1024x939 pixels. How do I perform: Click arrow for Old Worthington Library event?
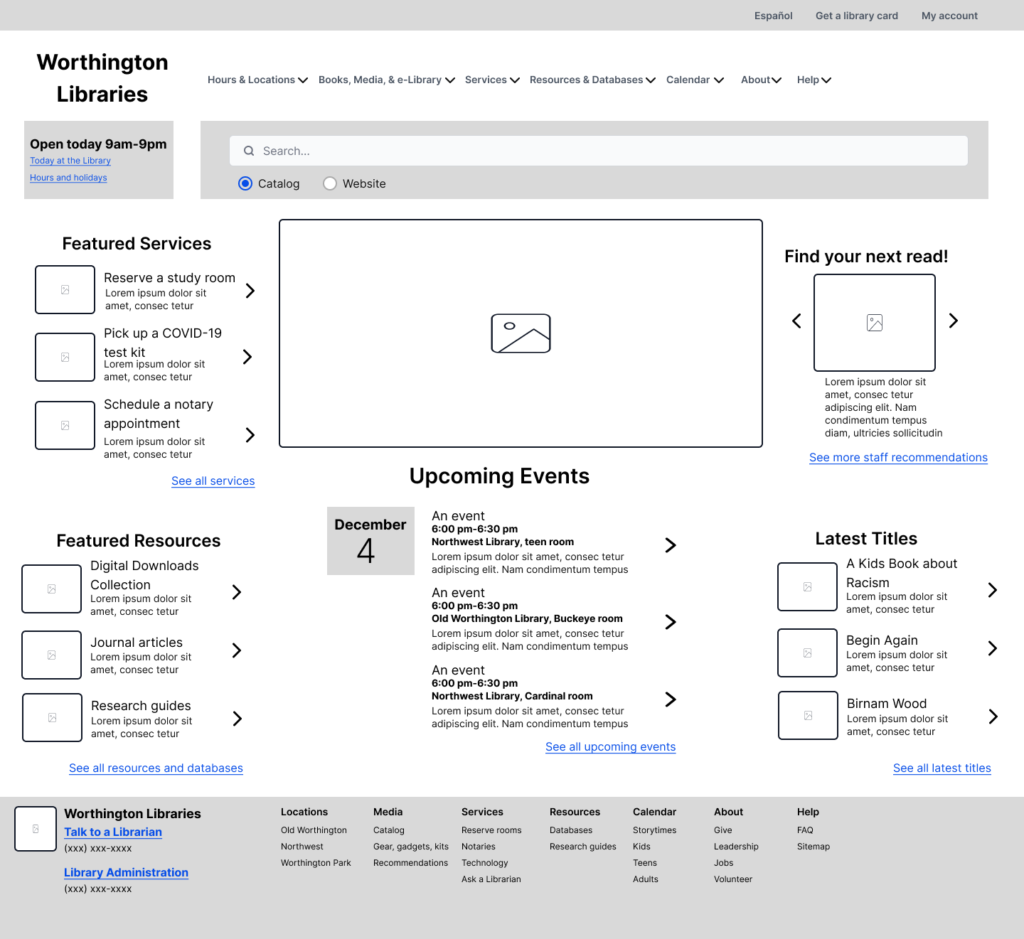670,622
